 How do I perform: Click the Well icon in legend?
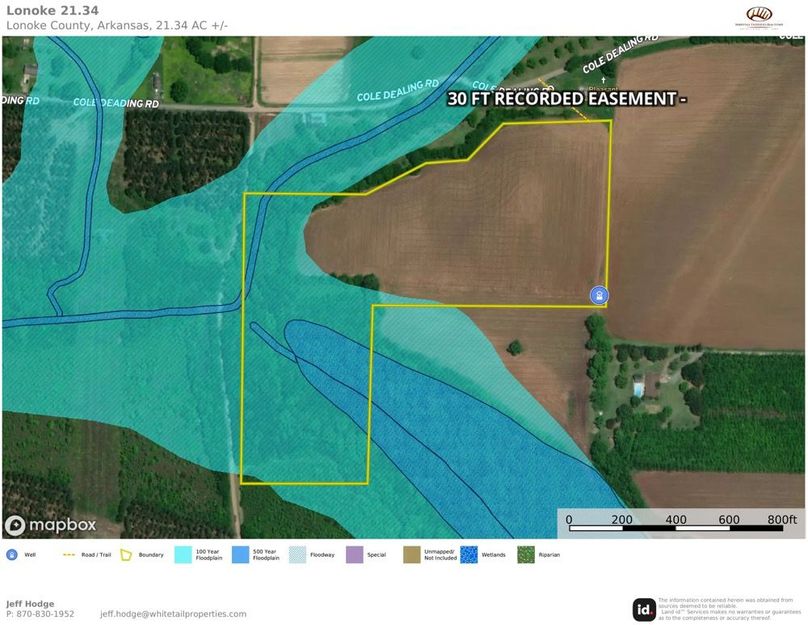click(x=12, y=555)
